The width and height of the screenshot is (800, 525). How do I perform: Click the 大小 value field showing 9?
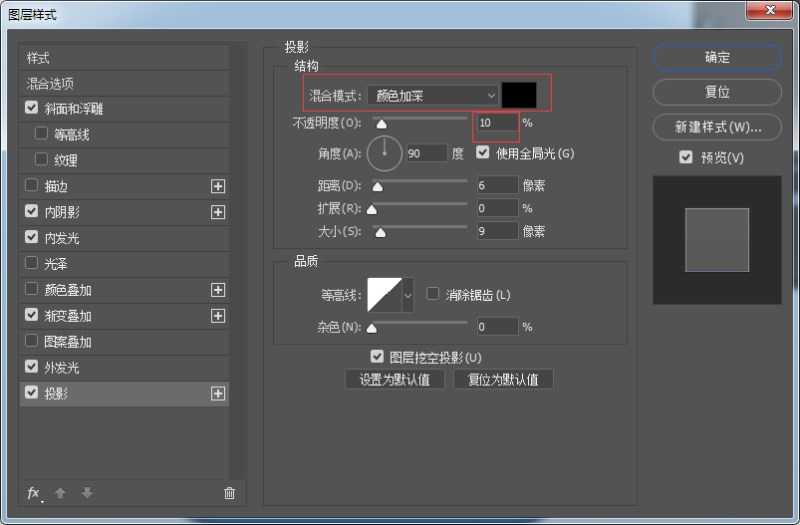point(497,232)
